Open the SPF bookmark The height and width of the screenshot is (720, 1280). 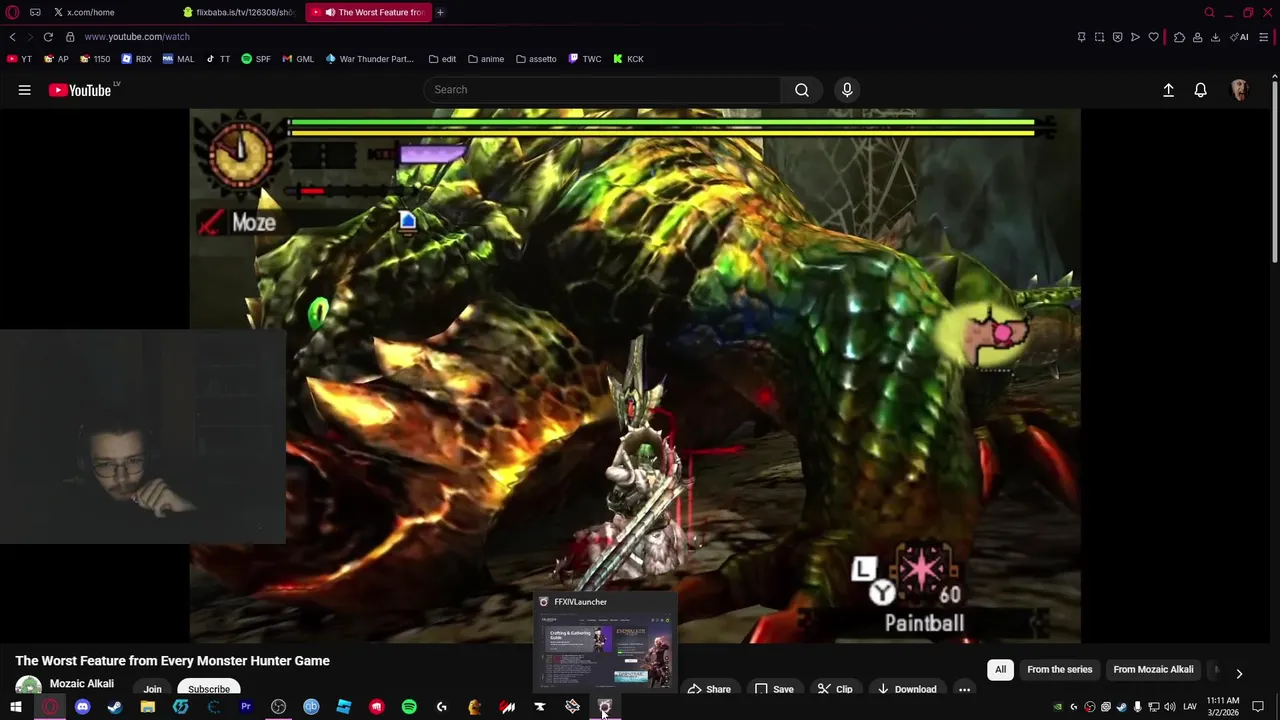[x=256, y=59]
